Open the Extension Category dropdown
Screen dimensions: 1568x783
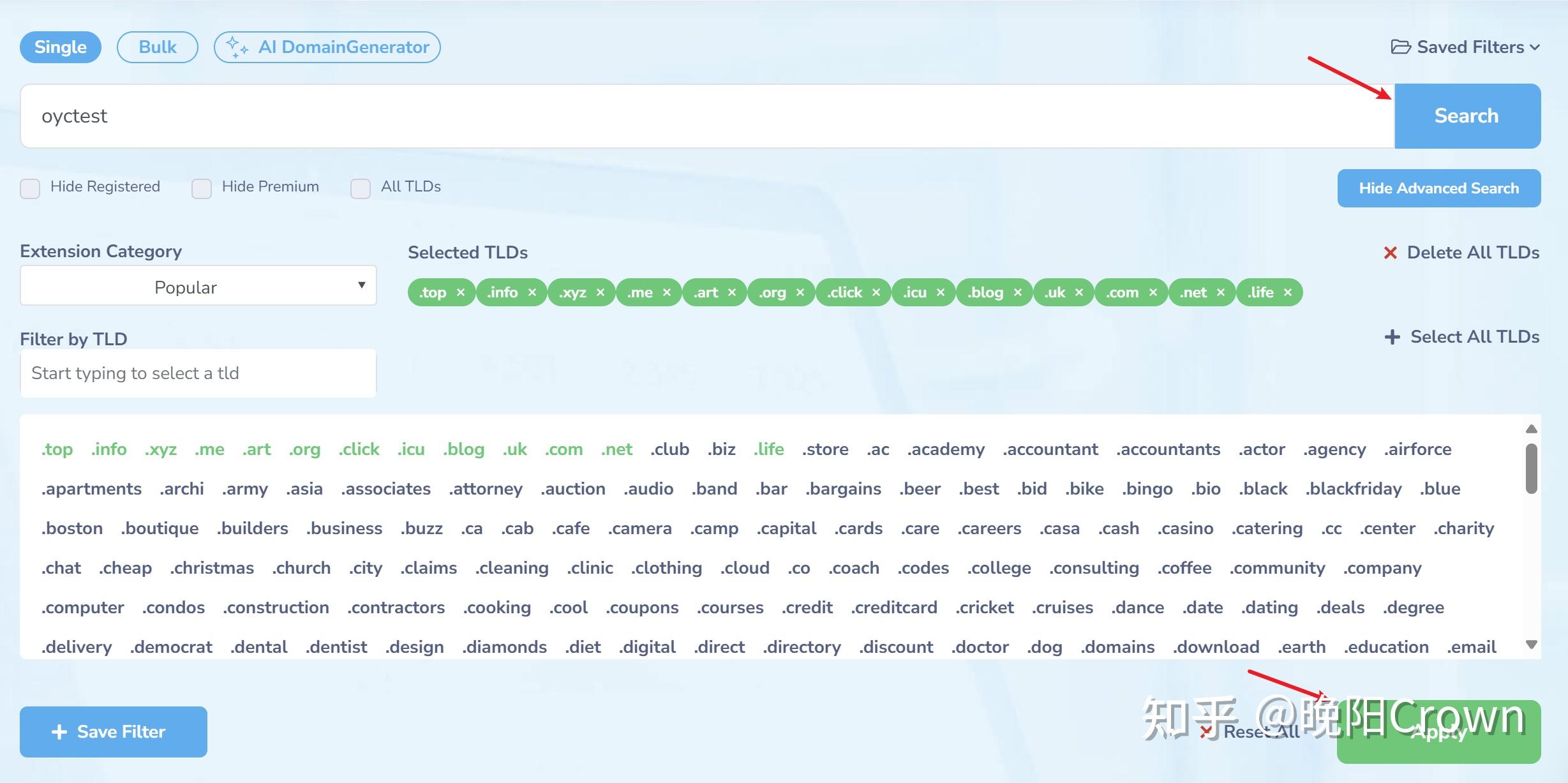[198, 287]
